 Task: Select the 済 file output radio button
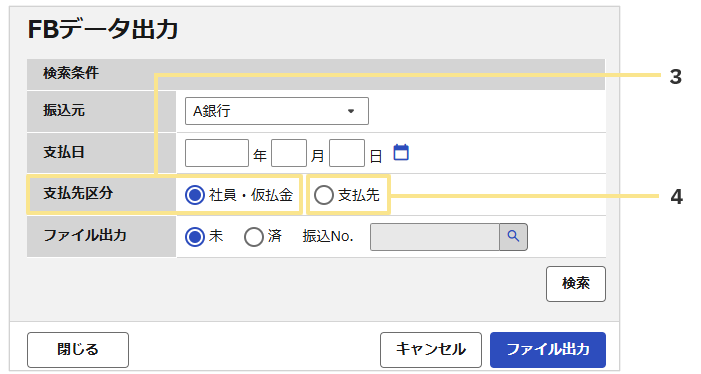tap(253, 237)
